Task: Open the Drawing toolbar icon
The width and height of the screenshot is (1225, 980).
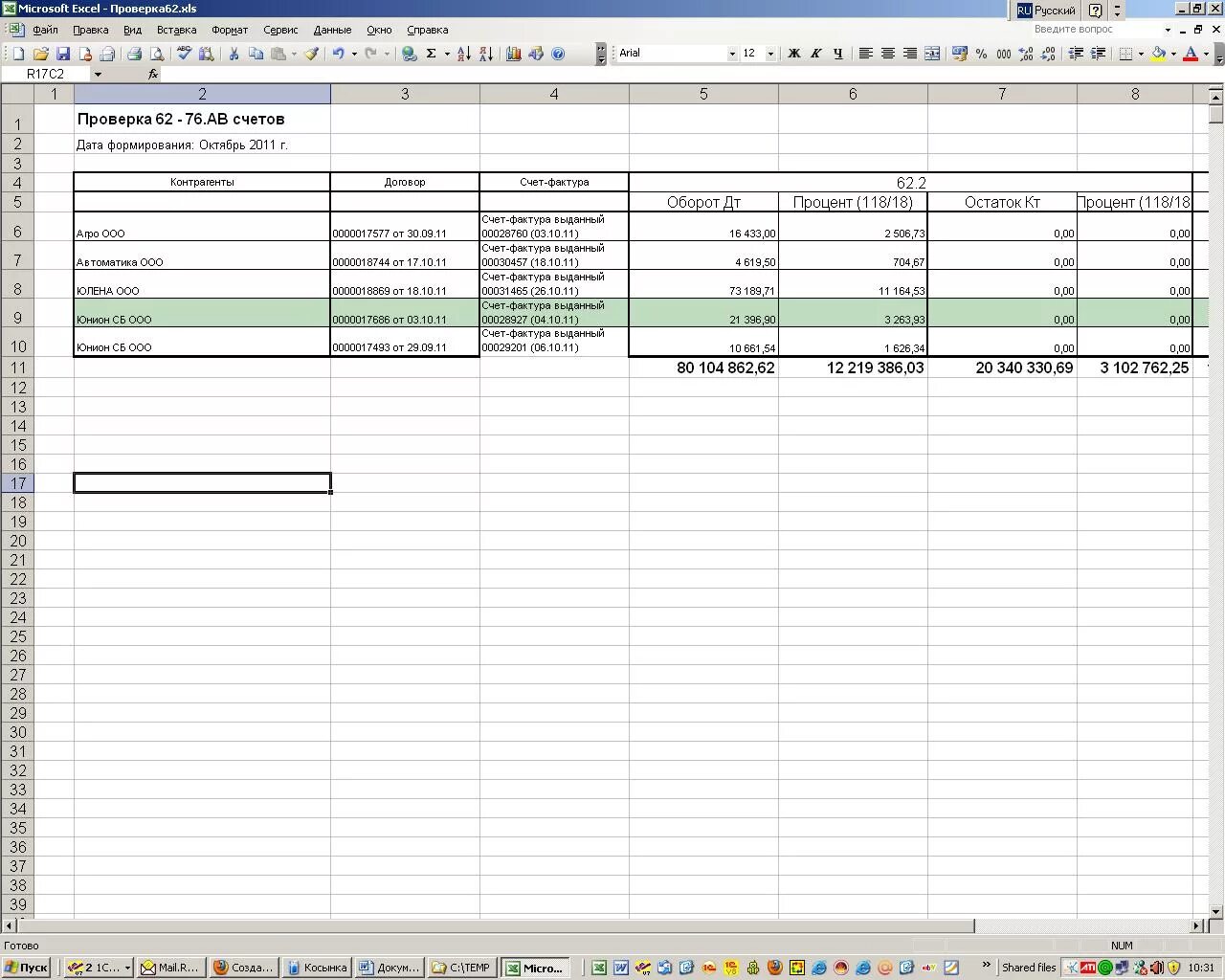Action: tap(536, 54)
